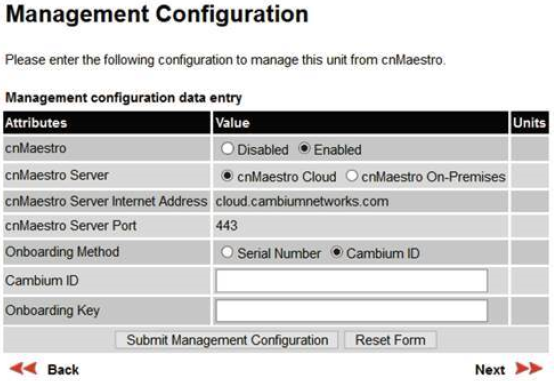
Task: Go Next using the red double-arrow icon
Action: click(529, 369)
